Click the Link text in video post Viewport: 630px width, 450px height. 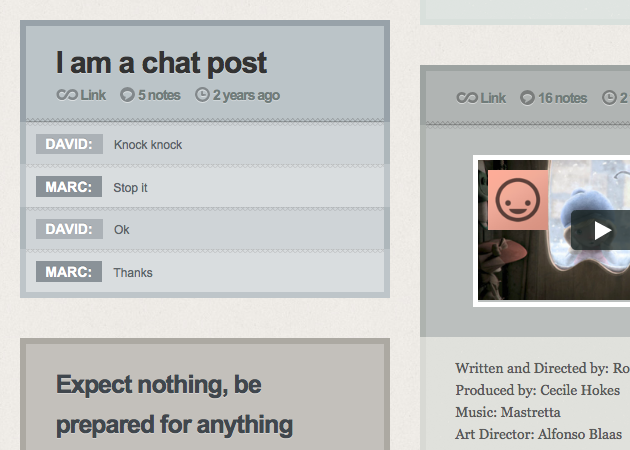tap(493, 97)
